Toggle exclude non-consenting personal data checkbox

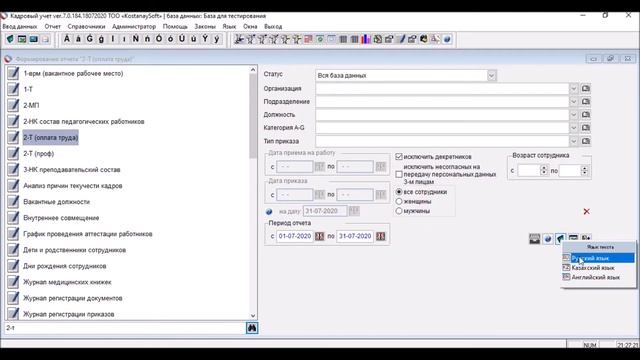[399, 174]
